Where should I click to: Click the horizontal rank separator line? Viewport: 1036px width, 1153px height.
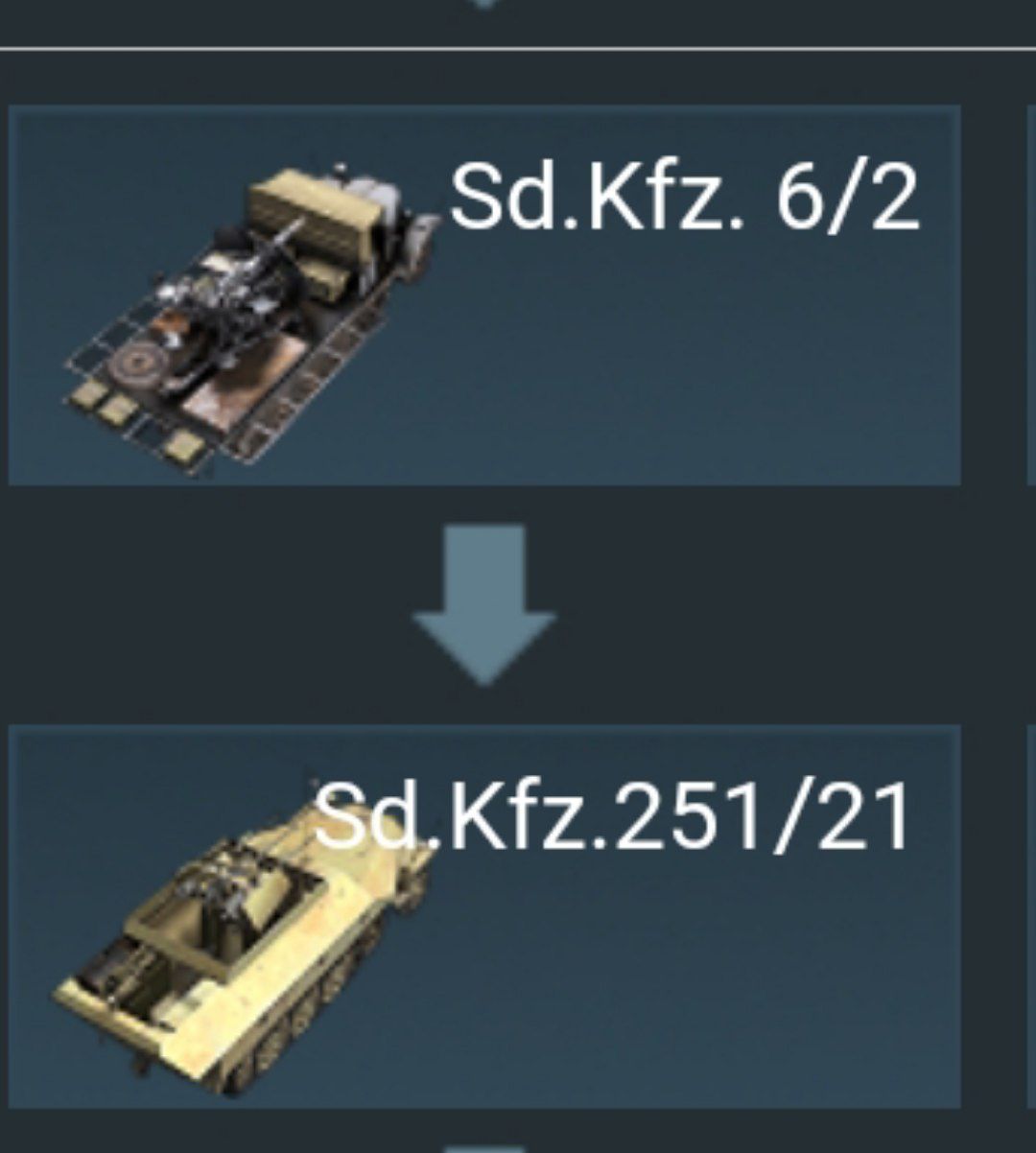point(518,48)
